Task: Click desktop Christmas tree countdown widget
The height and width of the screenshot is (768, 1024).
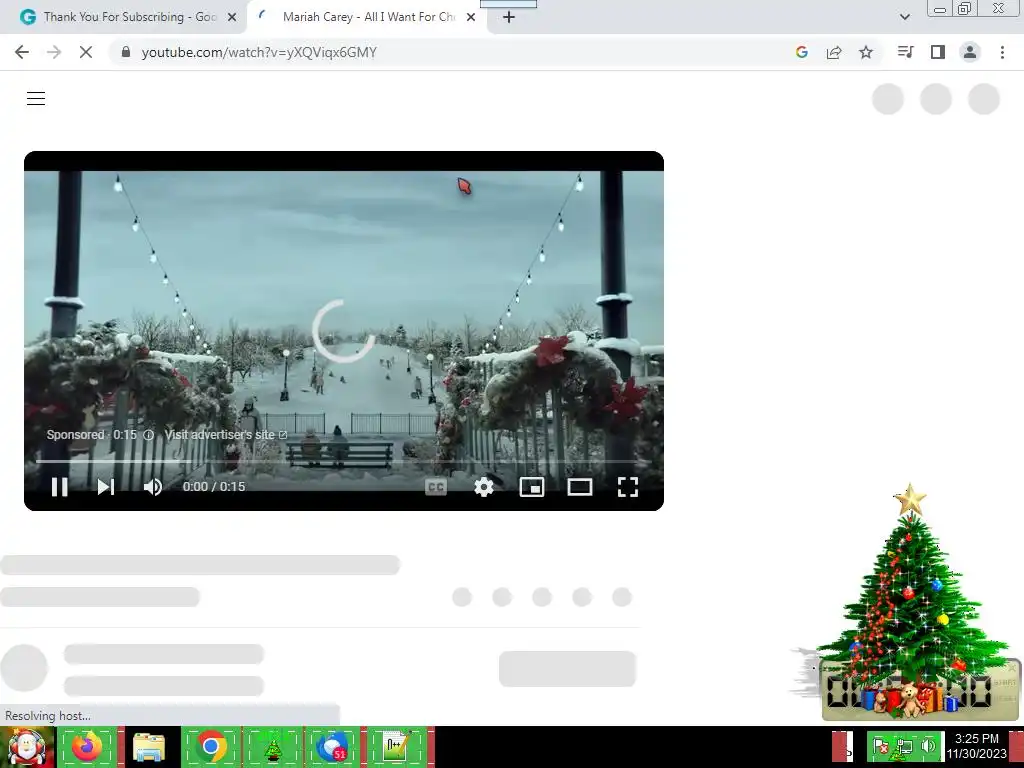Action: 911,603
